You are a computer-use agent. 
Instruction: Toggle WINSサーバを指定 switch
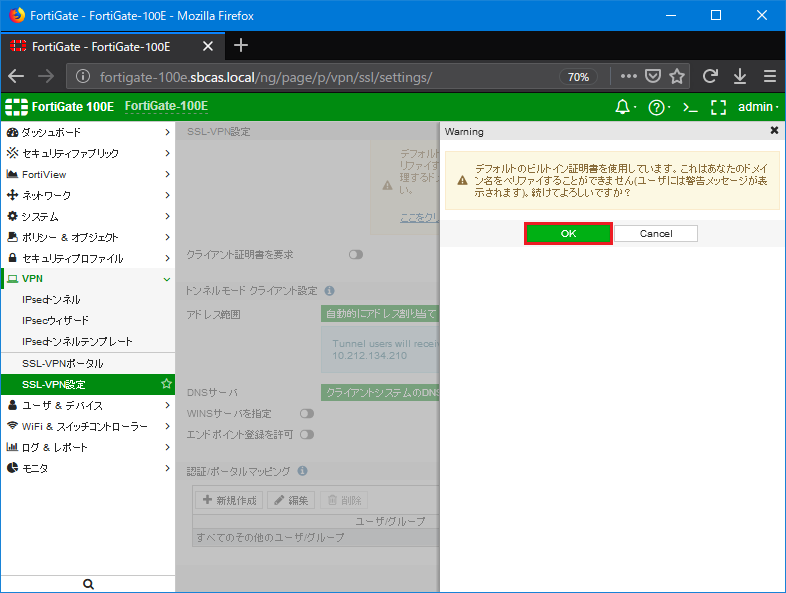pyautogui.click(x=307, y=414)
